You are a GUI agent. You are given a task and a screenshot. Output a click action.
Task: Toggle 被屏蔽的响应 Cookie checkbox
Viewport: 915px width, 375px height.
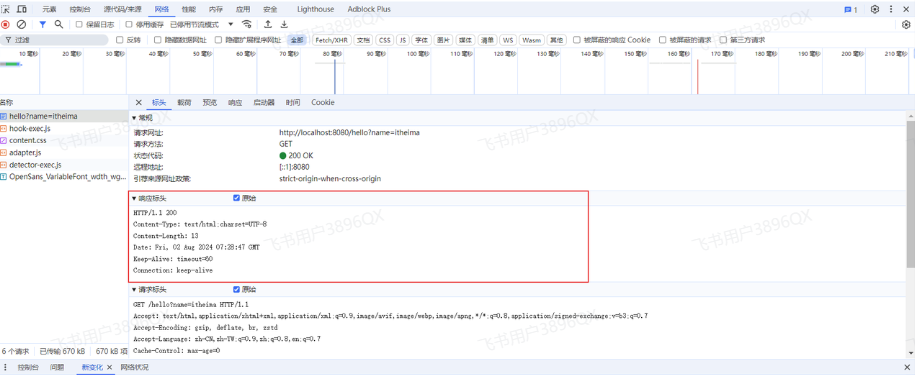577,40
